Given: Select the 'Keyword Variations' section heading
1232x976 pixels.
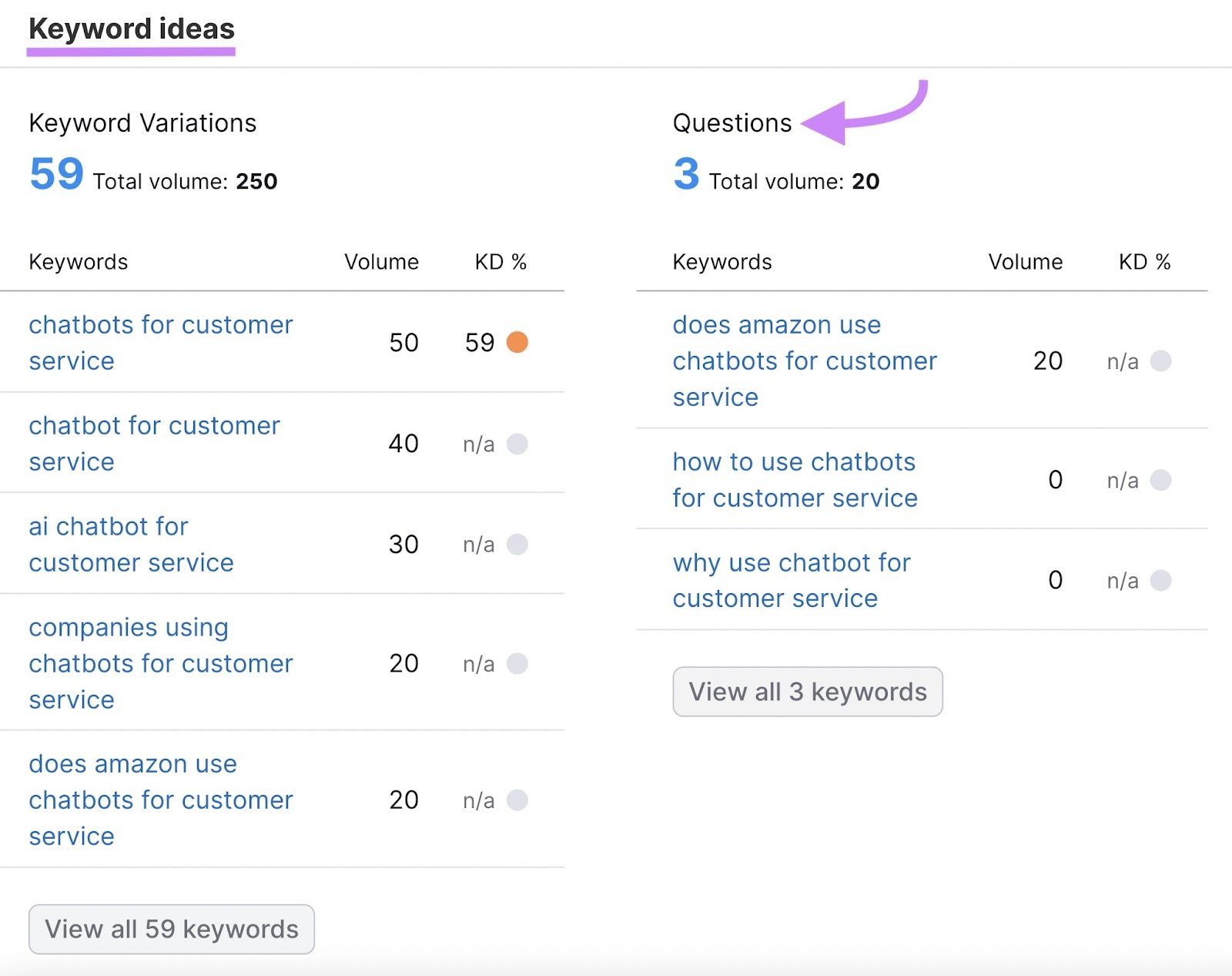Looking at the screenshot, I should click(x=142, y=122).
